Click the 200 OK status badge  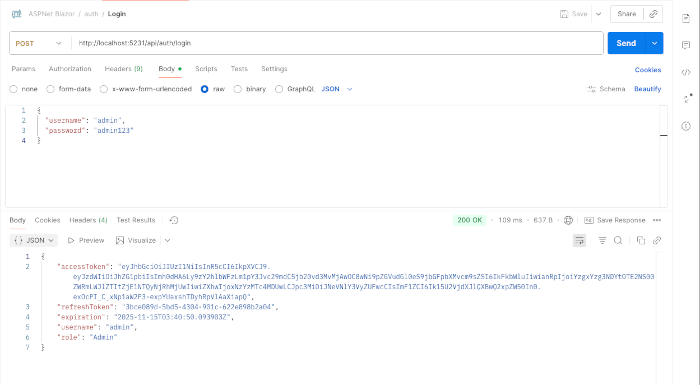pyautogui.click(x=470, y=220)
